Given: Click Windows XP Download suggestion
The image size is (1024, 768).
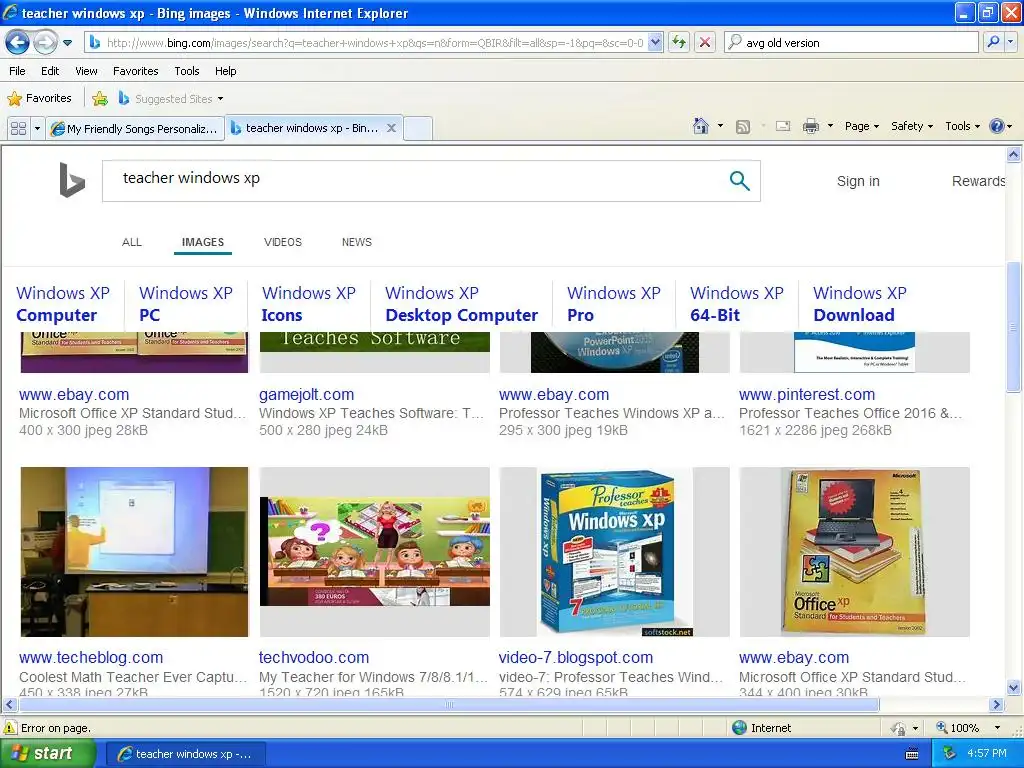Looking at the screenshot, I should pos(859,304).
